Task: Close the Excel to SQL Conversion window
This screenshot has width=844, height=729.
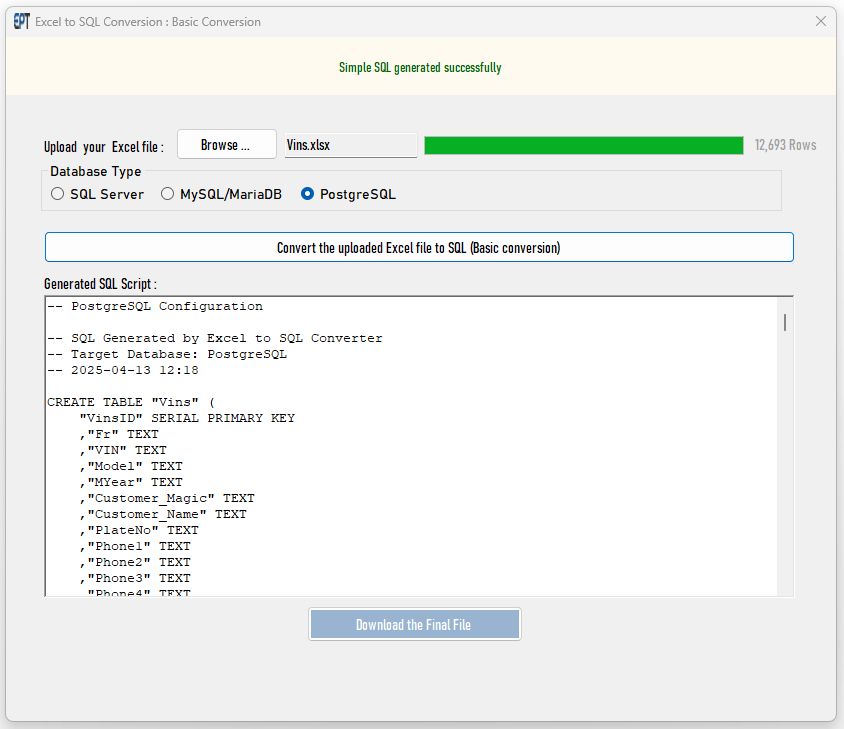Action: pyautogui.click(x=820, y=21)
